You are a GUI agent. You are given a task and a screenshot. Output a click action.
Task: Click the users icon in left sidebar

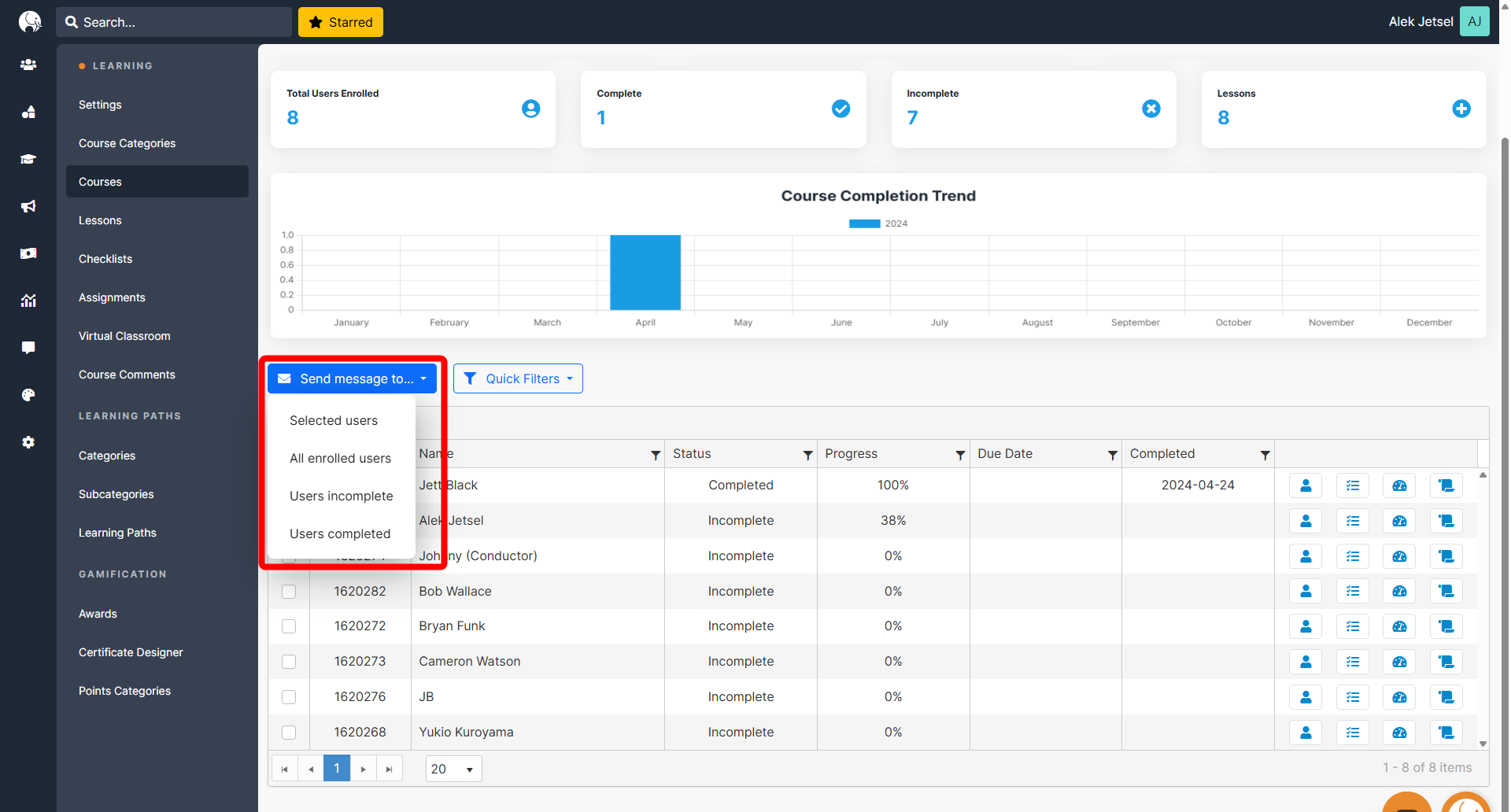(28, 65)
